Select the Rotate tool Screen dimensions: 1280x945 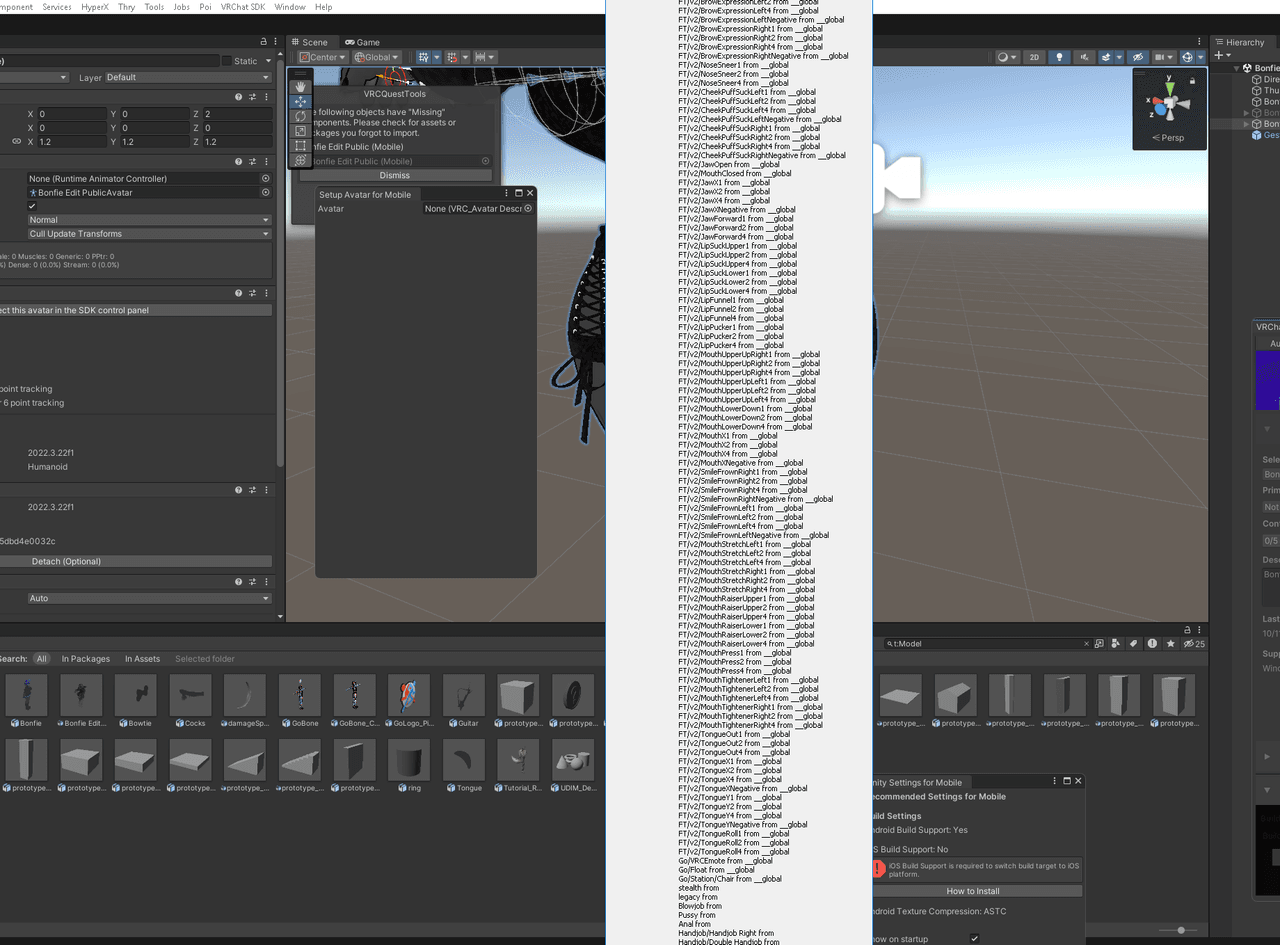[300, 116]
